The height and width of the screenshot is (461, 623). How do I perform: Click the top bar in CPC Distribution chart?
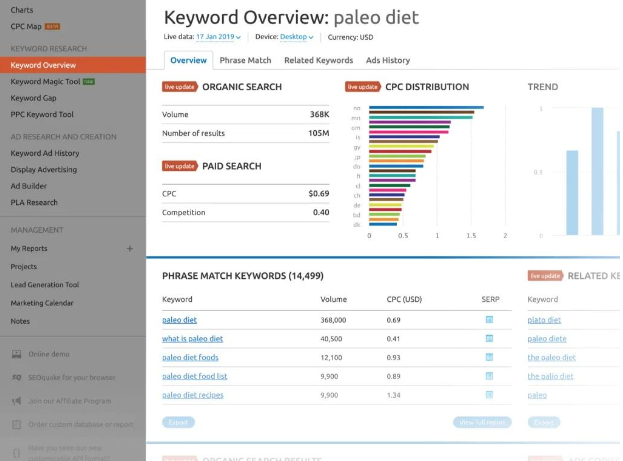pos(426,108)
